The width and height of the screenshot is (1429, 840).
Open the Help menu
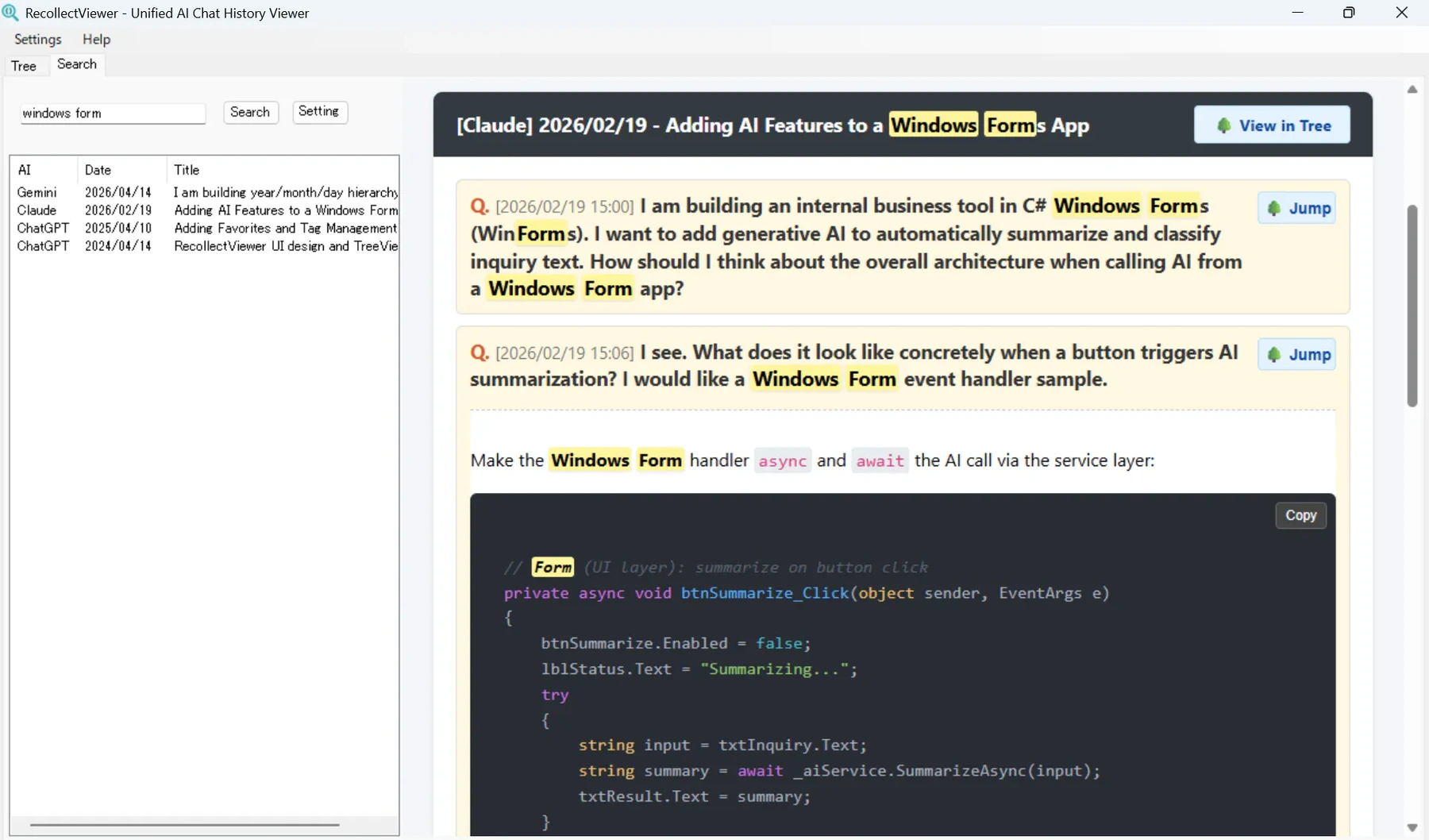click(97, 39)
